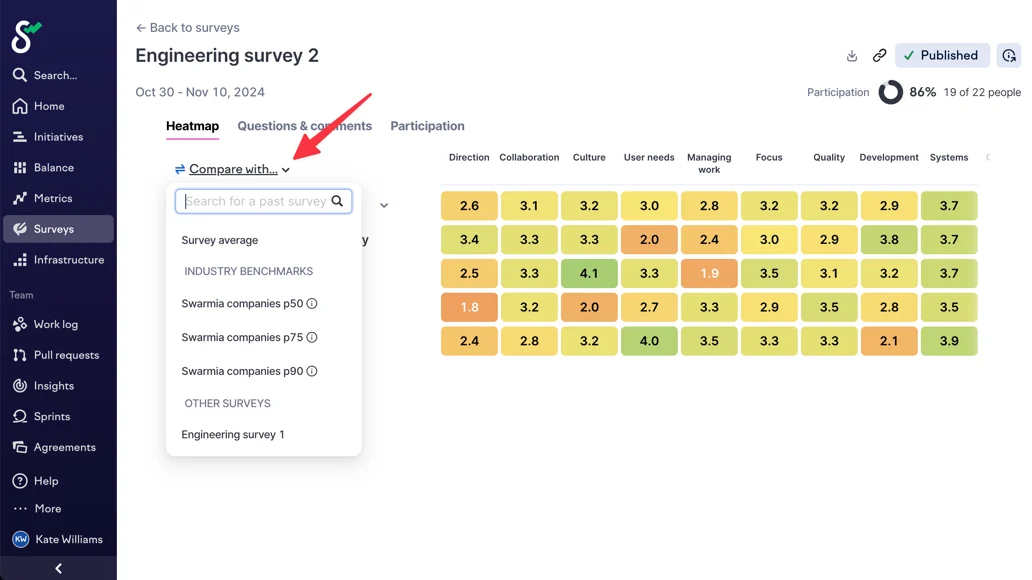Image resolution: width=1032 pixels, height=580 pixels.
Task: Toggle the Compare with dropdown
Action: (232, 169)
